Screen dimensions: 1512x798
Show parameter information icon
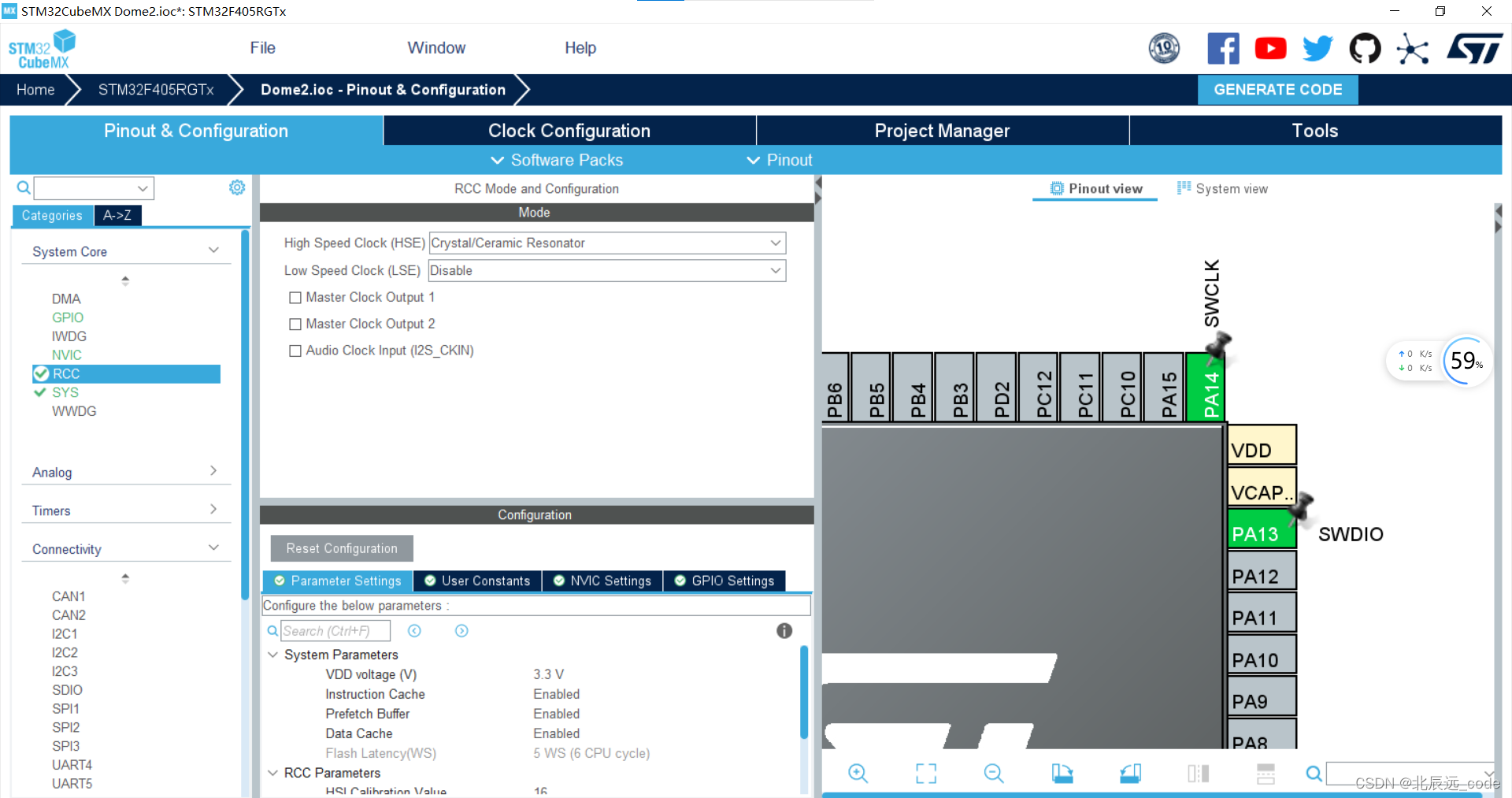click(x=784, y=630)
